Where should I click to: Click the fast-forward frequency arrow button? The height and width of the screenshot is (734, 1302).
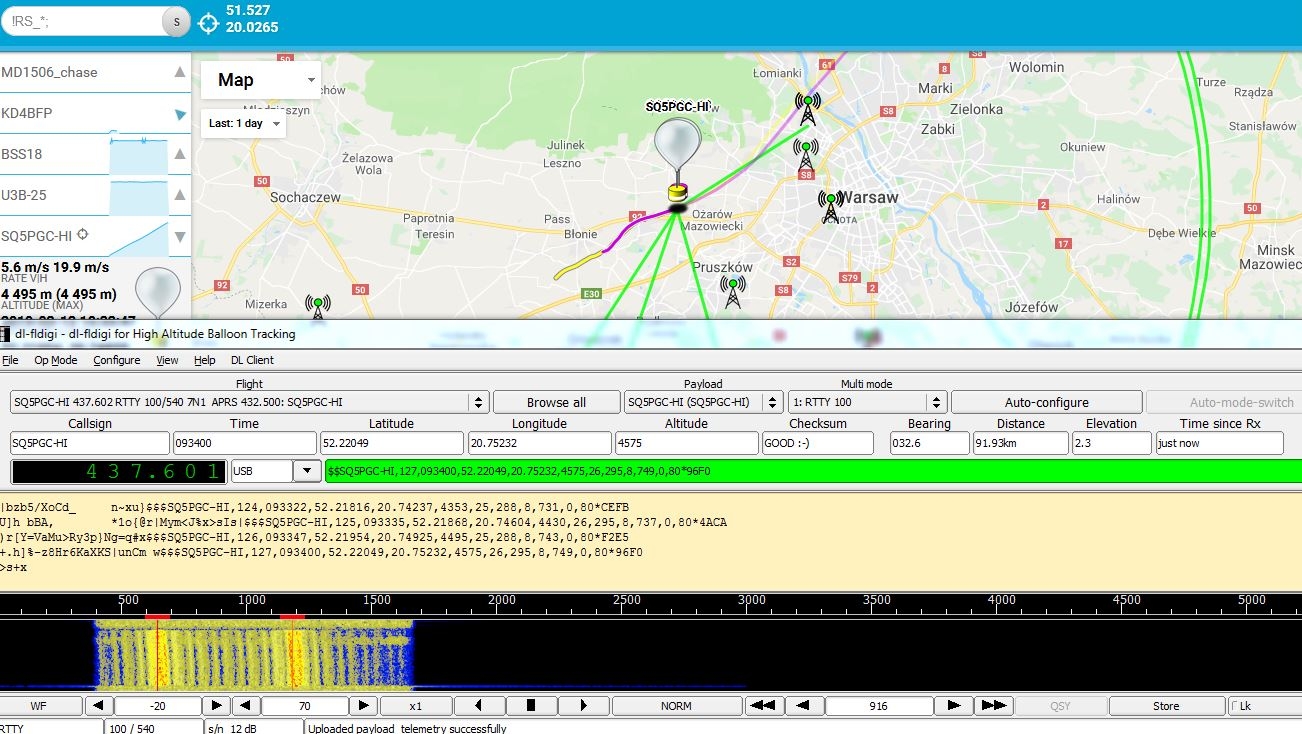993,706
